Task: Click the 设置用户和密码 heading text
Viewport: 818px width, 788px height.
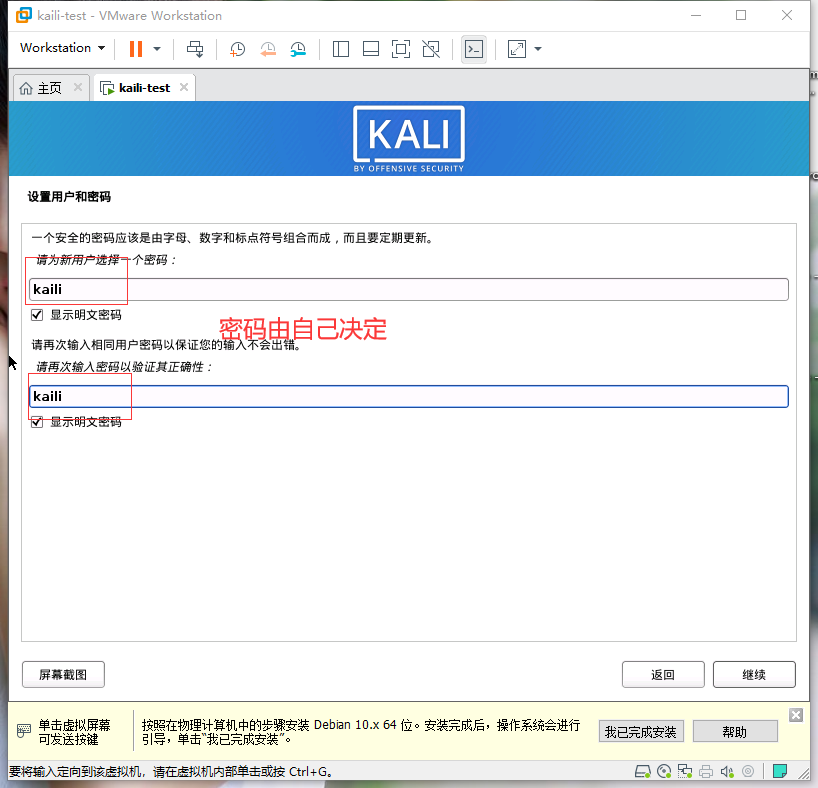Action: click(69, 197)
